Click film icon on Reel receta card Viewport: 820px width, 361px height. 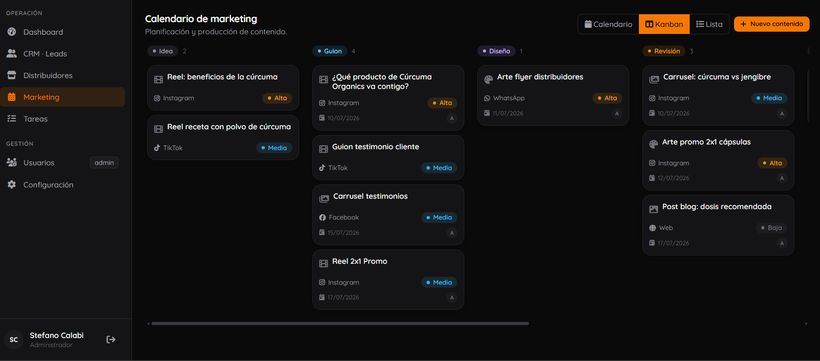point(158,129)
